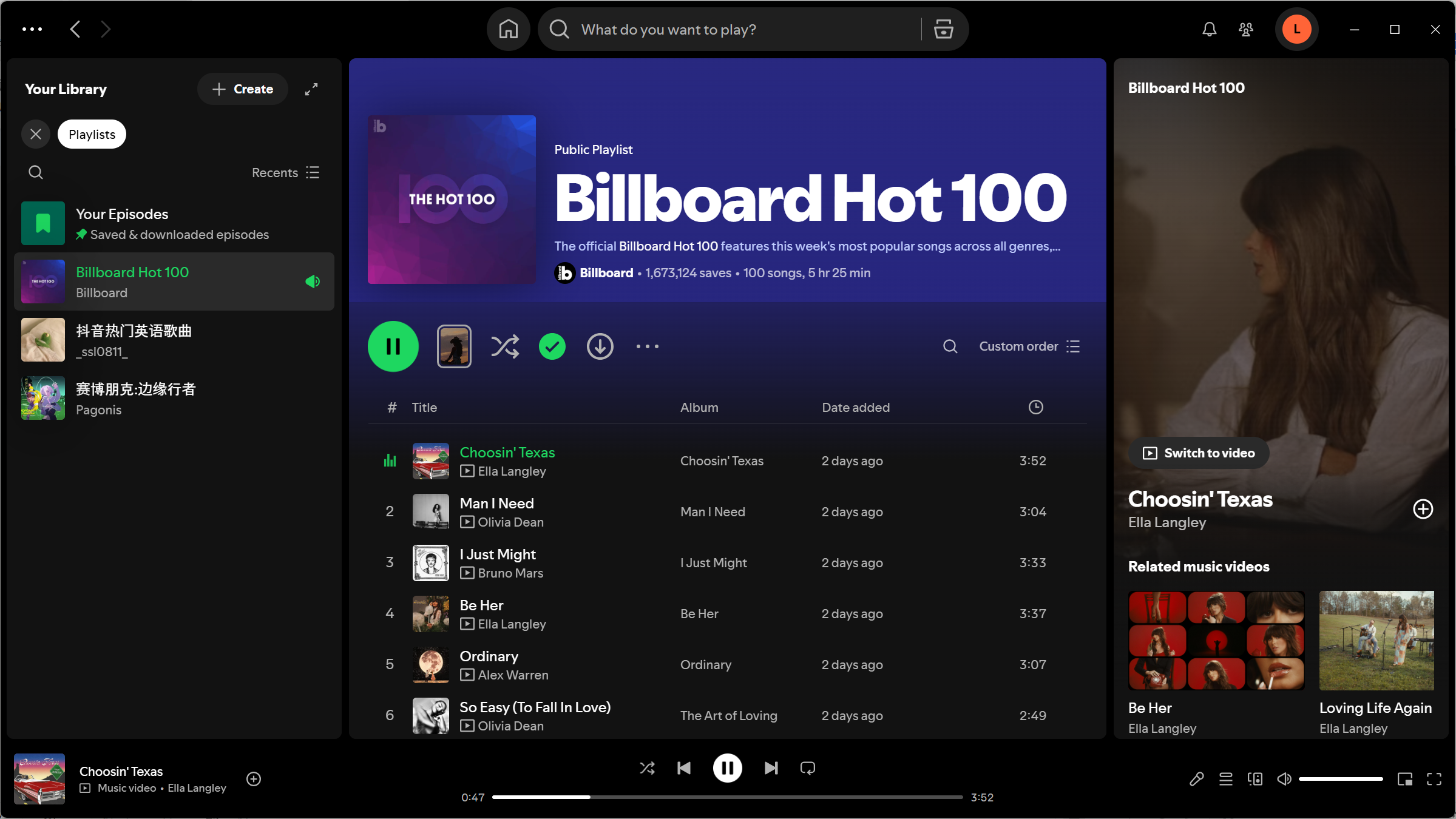Screen dimensions: 1456x819
Task: Open the Create menu
Action: pos(242,89)
